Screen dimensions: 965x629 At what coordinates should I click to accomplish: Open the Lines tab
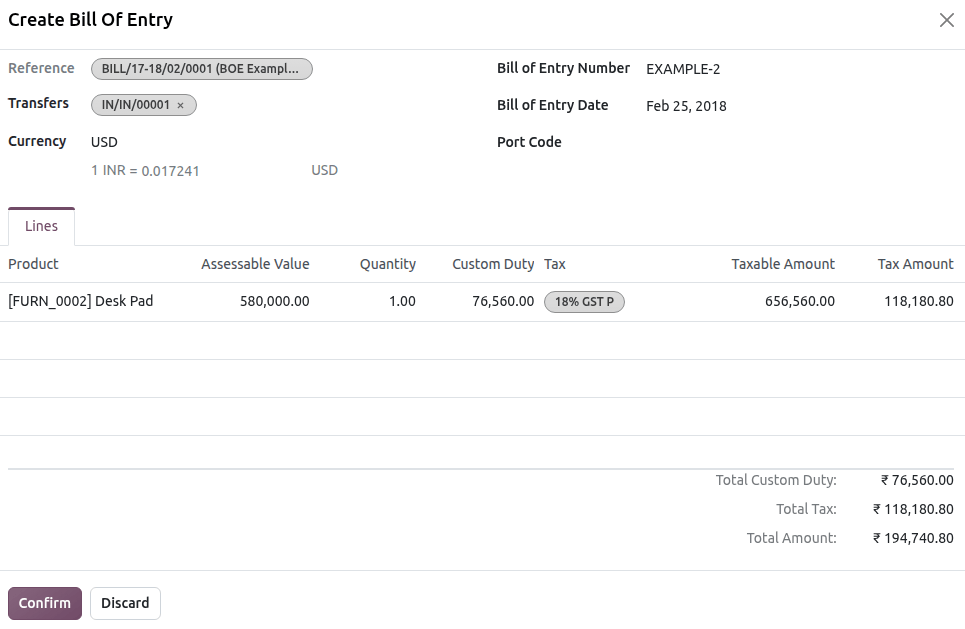coord(41,226)
